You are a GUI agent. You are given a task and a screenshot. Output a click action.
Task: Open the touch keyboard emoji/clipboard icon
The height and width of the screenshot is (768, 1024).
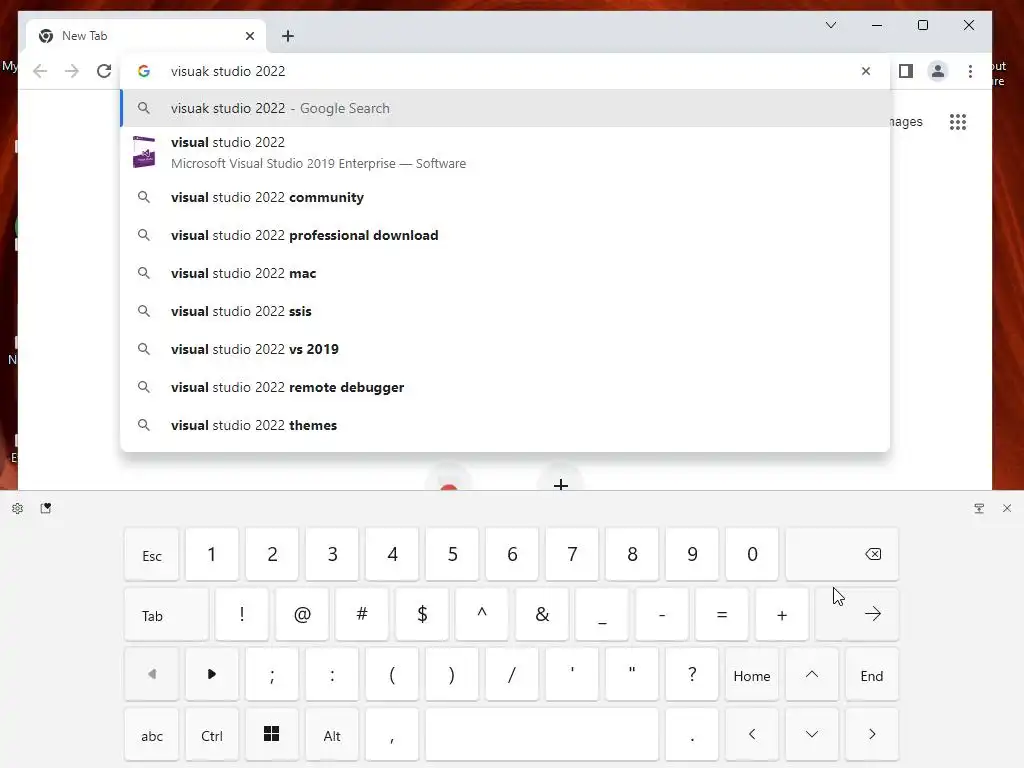46,508
